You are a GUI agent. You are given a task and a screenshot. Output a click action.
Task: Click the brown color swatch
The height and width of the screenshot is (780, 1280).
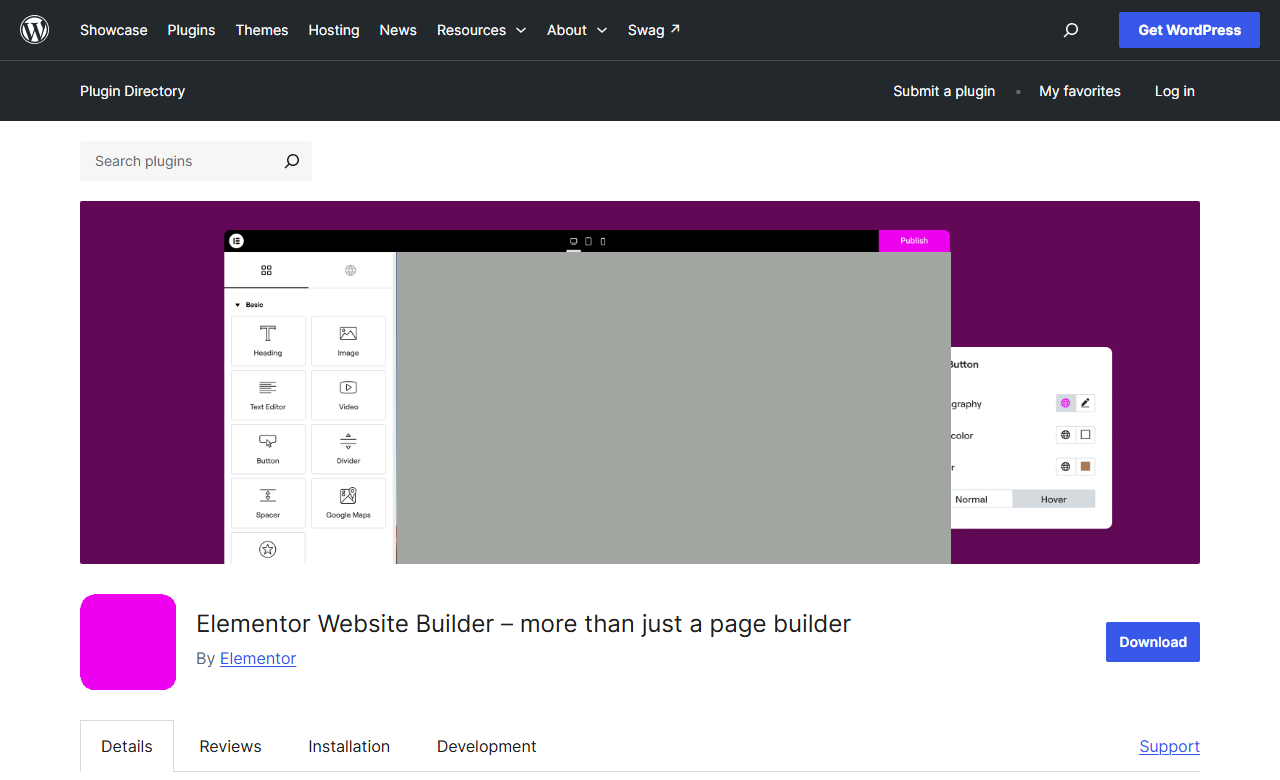coord(1085,466)
